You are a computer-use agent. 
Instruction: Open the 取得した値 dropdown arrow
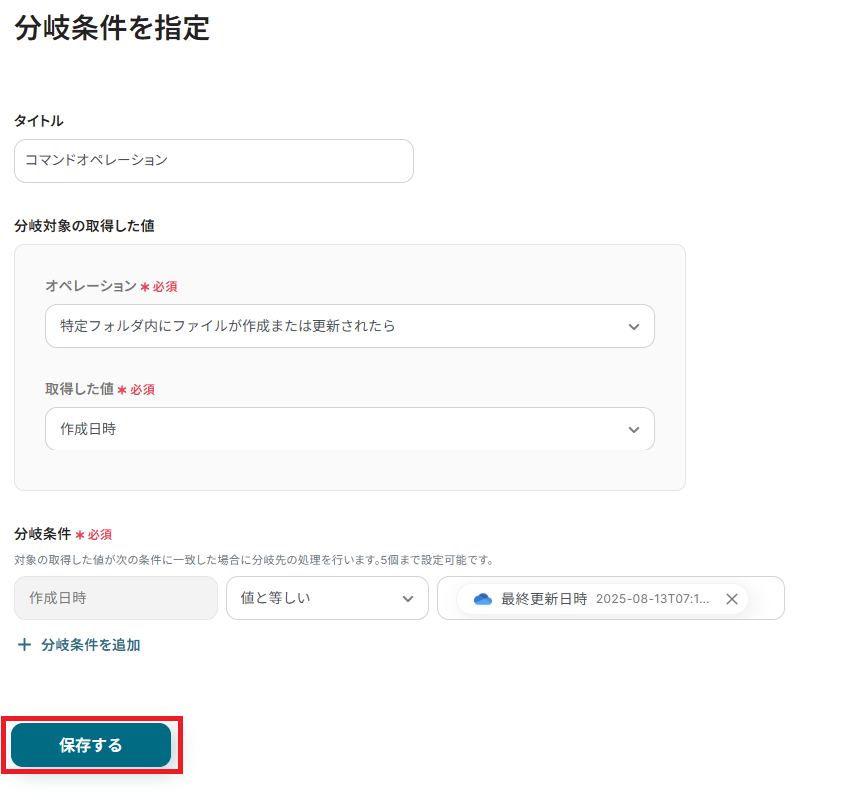click(x=633, y=429)
